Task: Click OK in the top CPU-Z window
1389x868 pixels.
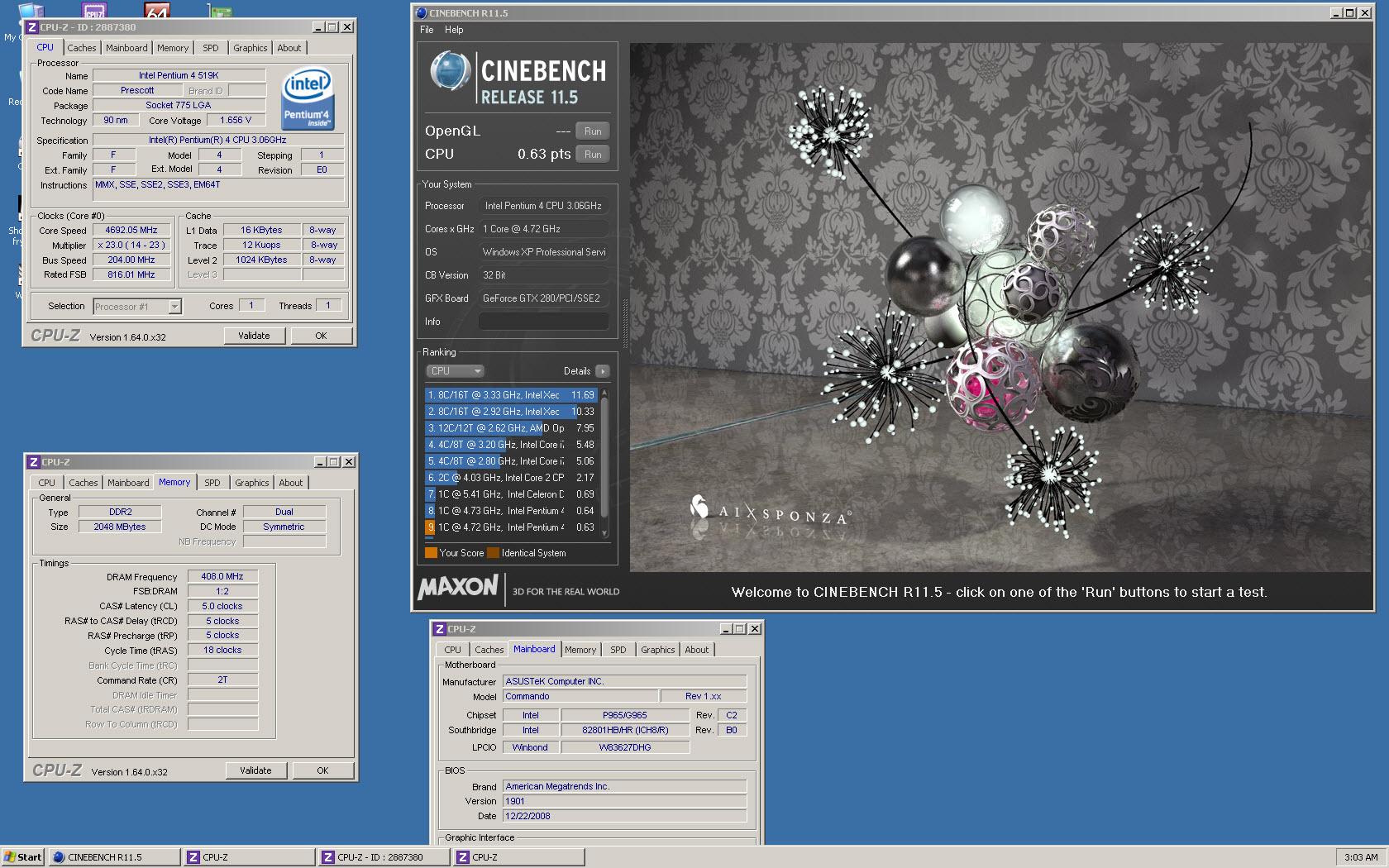Action: (x=321, y=336)
